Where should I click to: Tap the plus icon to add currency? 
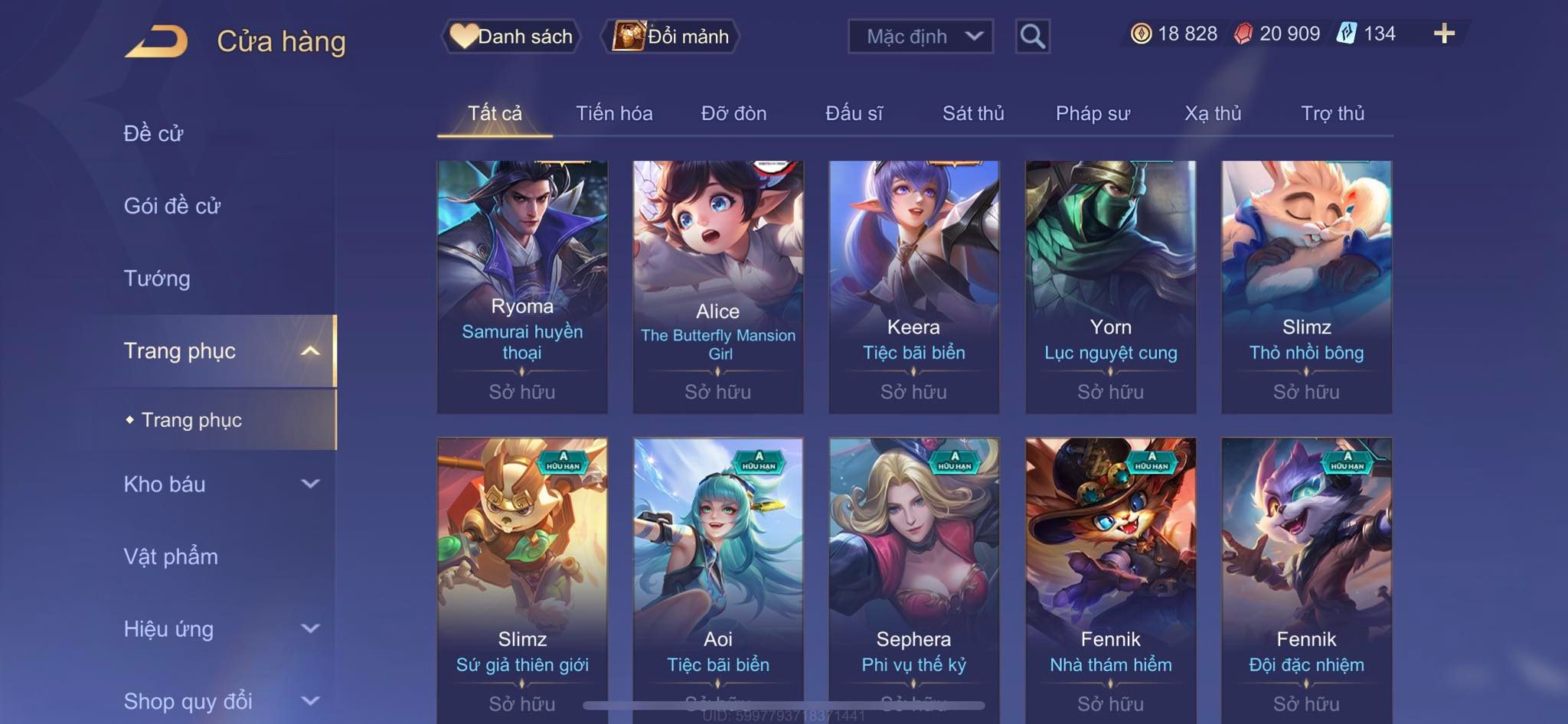[x=1444, y=34]
